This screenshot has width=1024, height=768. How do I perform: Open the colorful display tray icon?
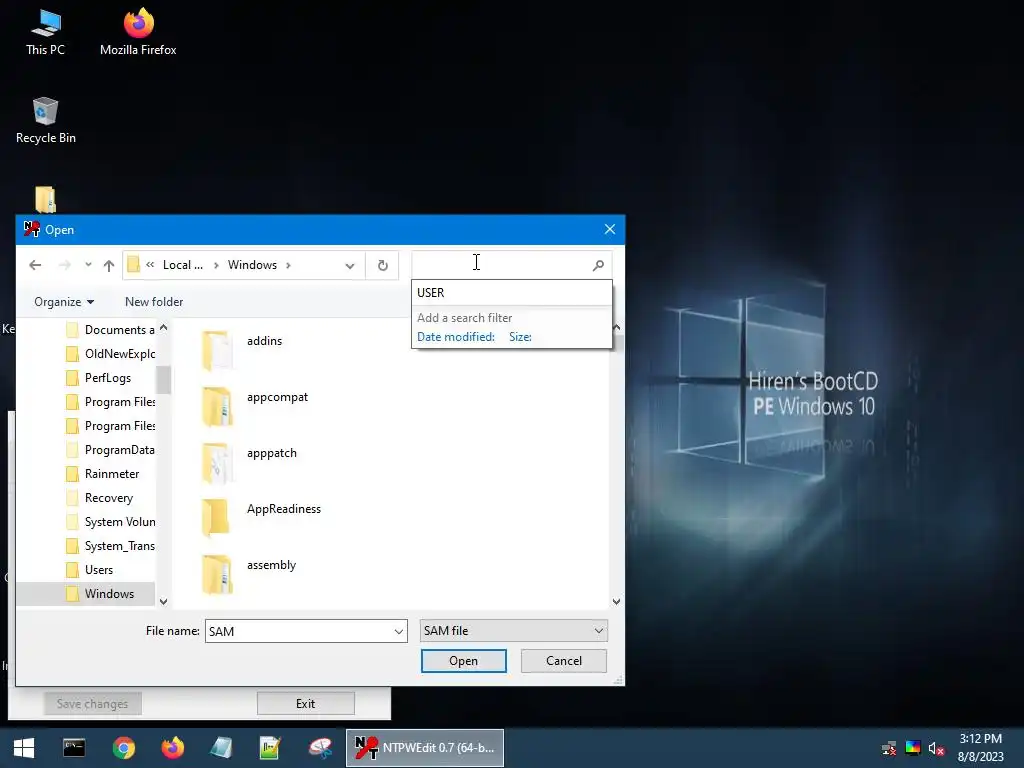912,748
